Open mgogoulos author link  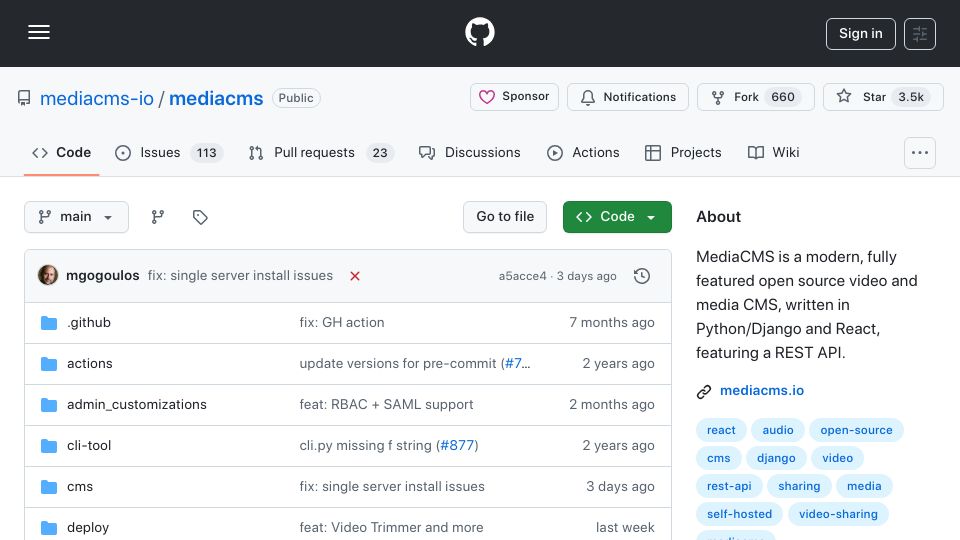click(103, 276)
